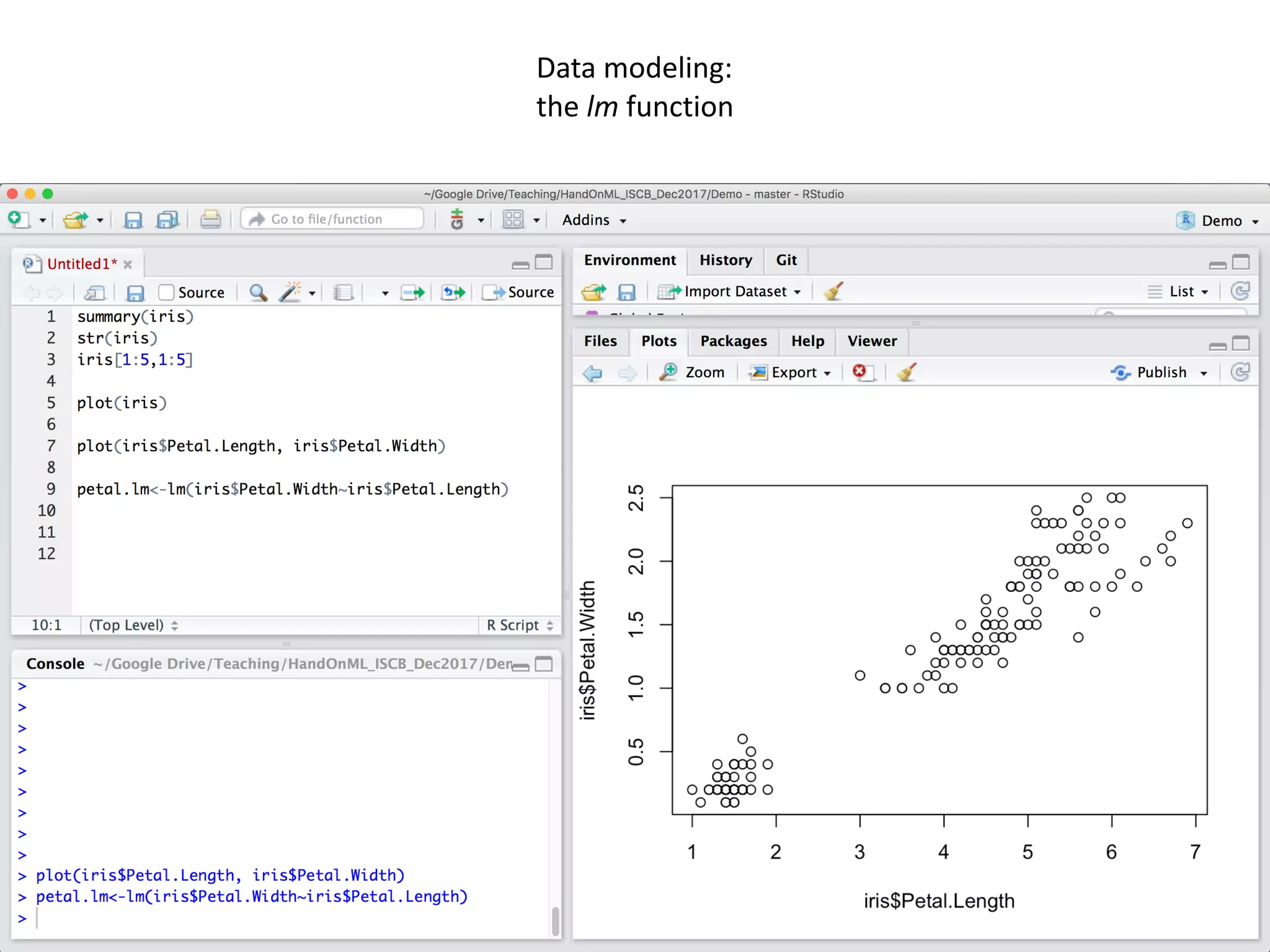Switch to the History tab
Image resolution: width=1270 pixels, height=952 pixels.
pos(726,260)
